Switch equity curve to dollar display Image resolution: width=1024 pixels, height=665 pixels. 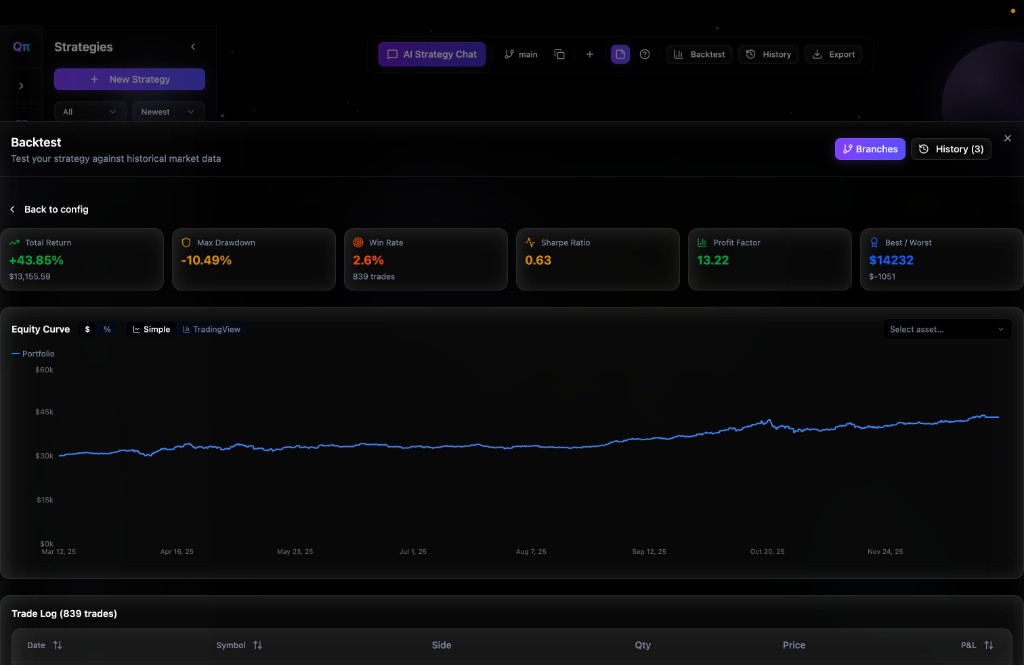click(87, 329)
